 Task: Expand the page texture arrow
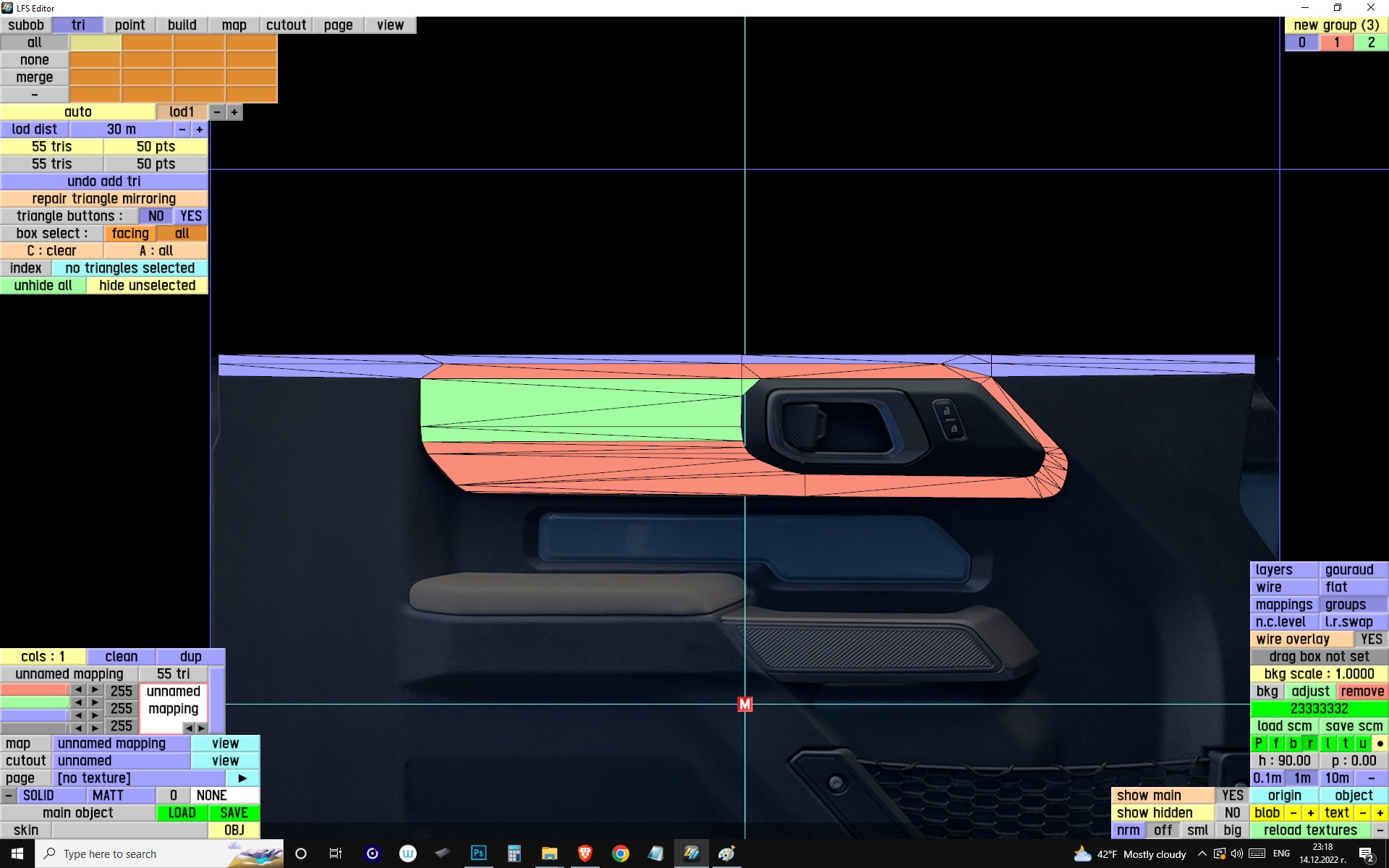pyautogui.click(x=242, y=778)
